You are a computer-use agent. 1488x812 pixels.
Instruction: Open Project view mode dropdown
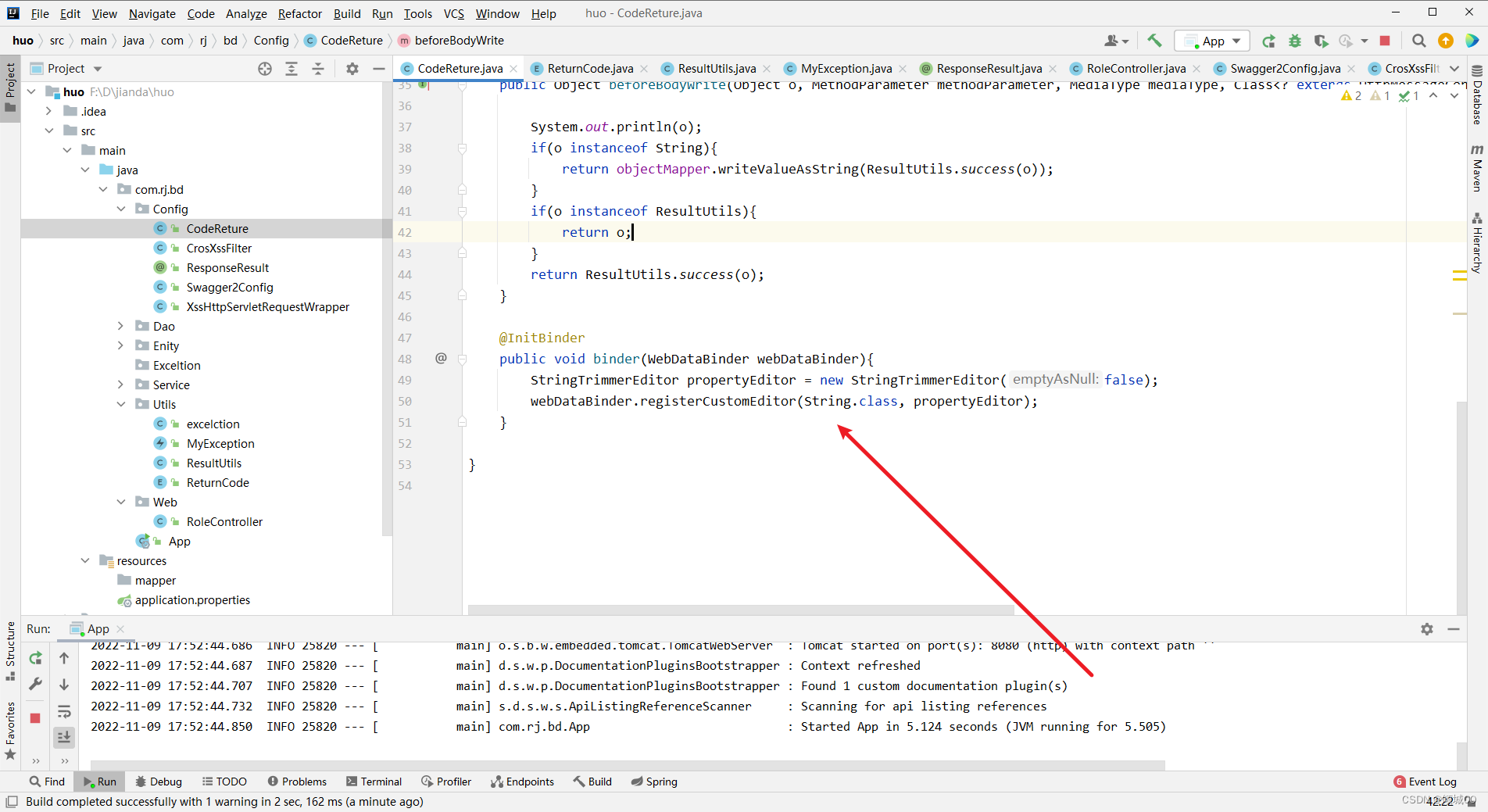point(98,69)
